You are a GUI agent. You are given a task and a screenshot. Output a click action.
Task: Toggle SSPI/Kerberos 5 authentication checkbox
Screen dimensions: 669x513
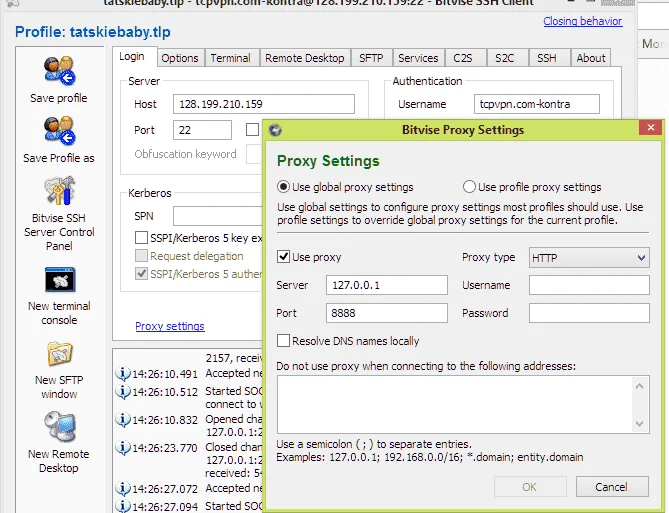pyautogui.click(x=141, y=274)
